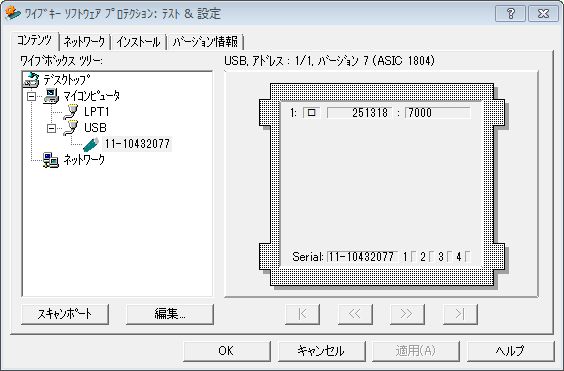Open the インストール tab
Image resolution: width=564 pixels, height=371 pixels.
(x=138, y=42)
